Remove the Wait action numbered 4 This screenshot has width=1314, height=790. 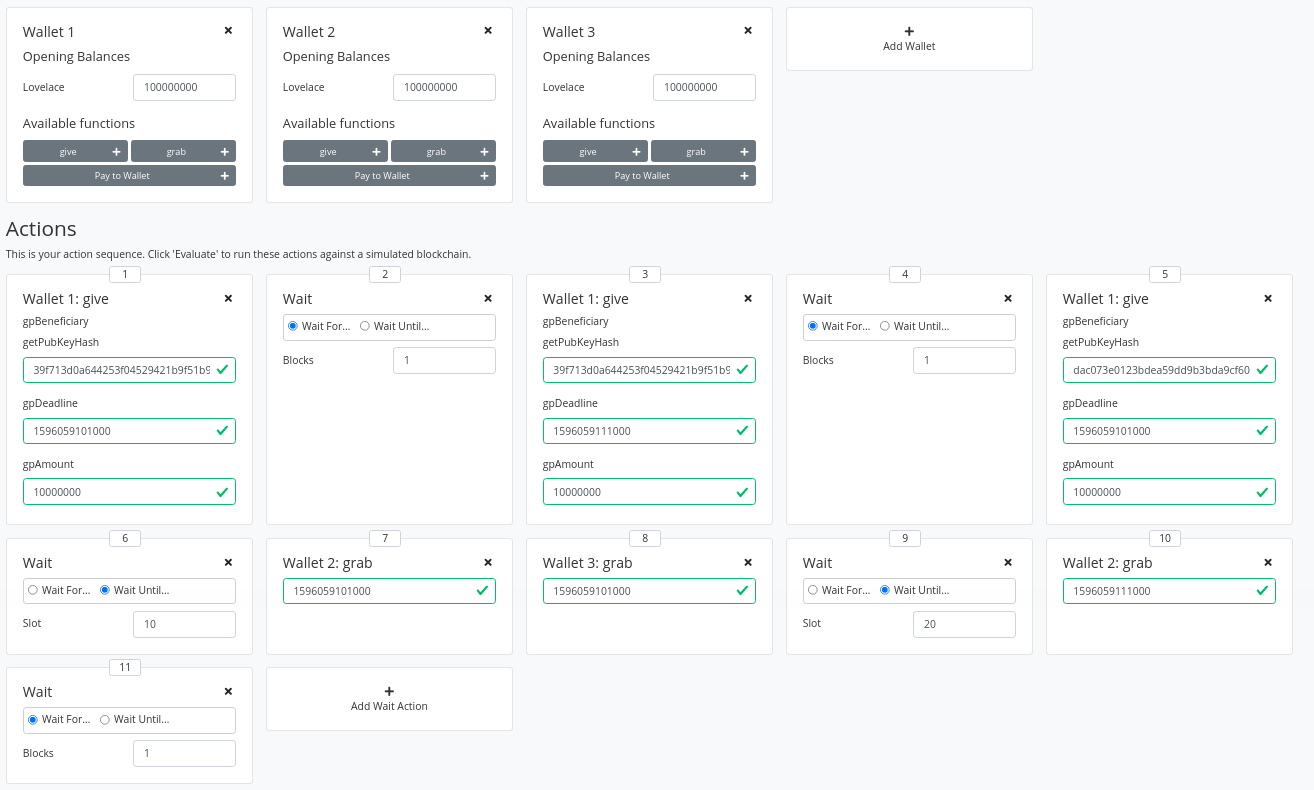pyautogui.click(x=1008, y=298)
